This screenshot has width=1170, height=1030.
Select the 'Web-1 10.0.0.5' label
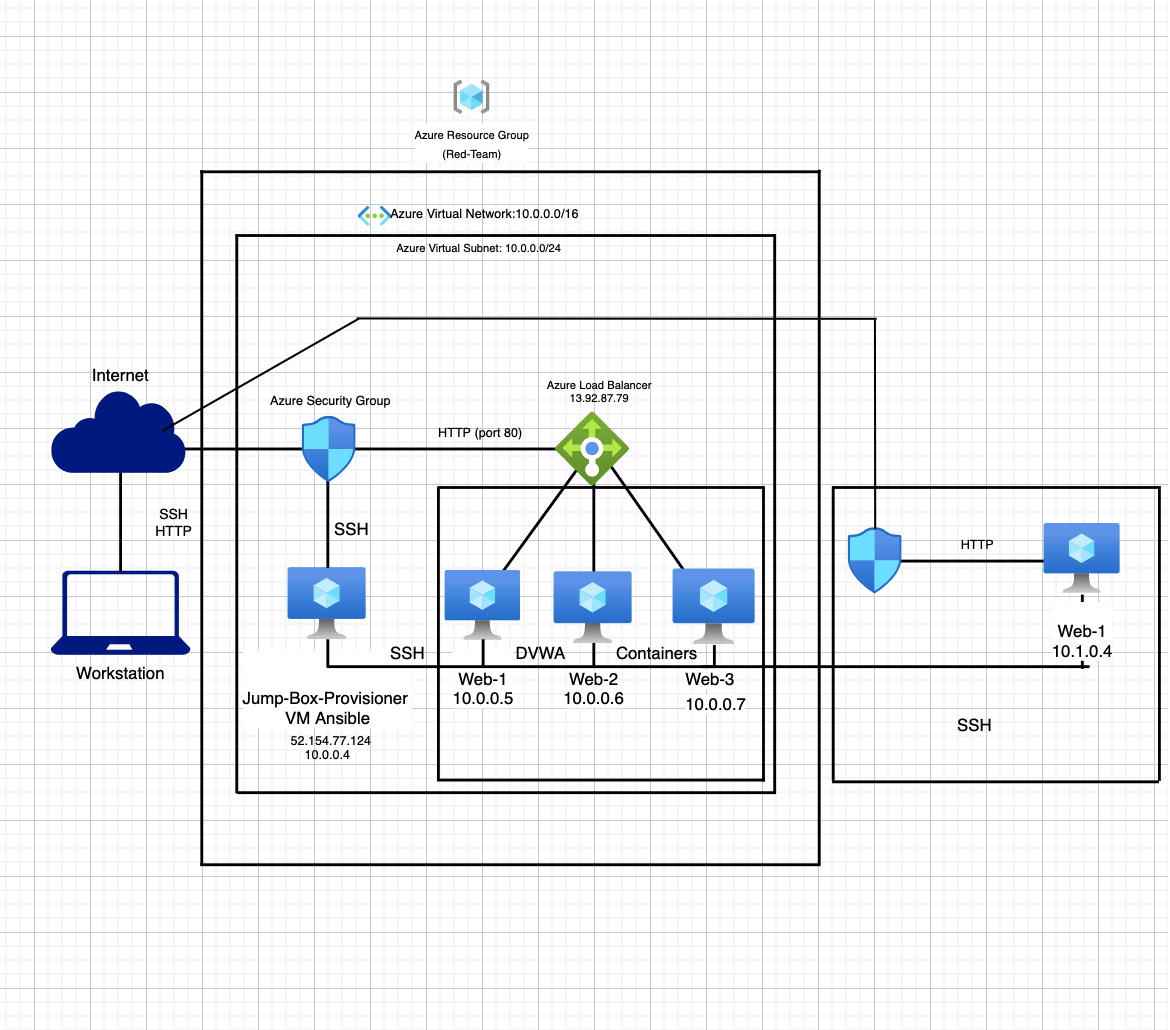point(483,689)
